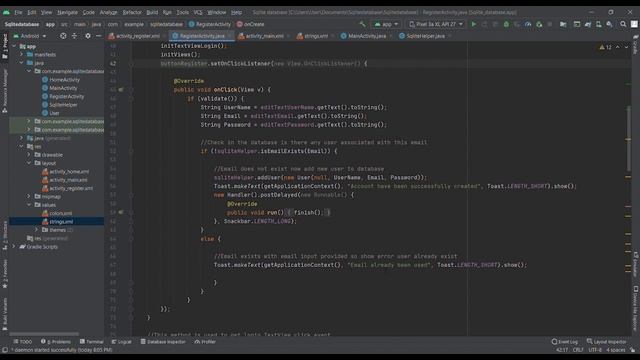640x360 pixels.
Task: Click the Select Opened File target icon
Action: click(63, 36)
